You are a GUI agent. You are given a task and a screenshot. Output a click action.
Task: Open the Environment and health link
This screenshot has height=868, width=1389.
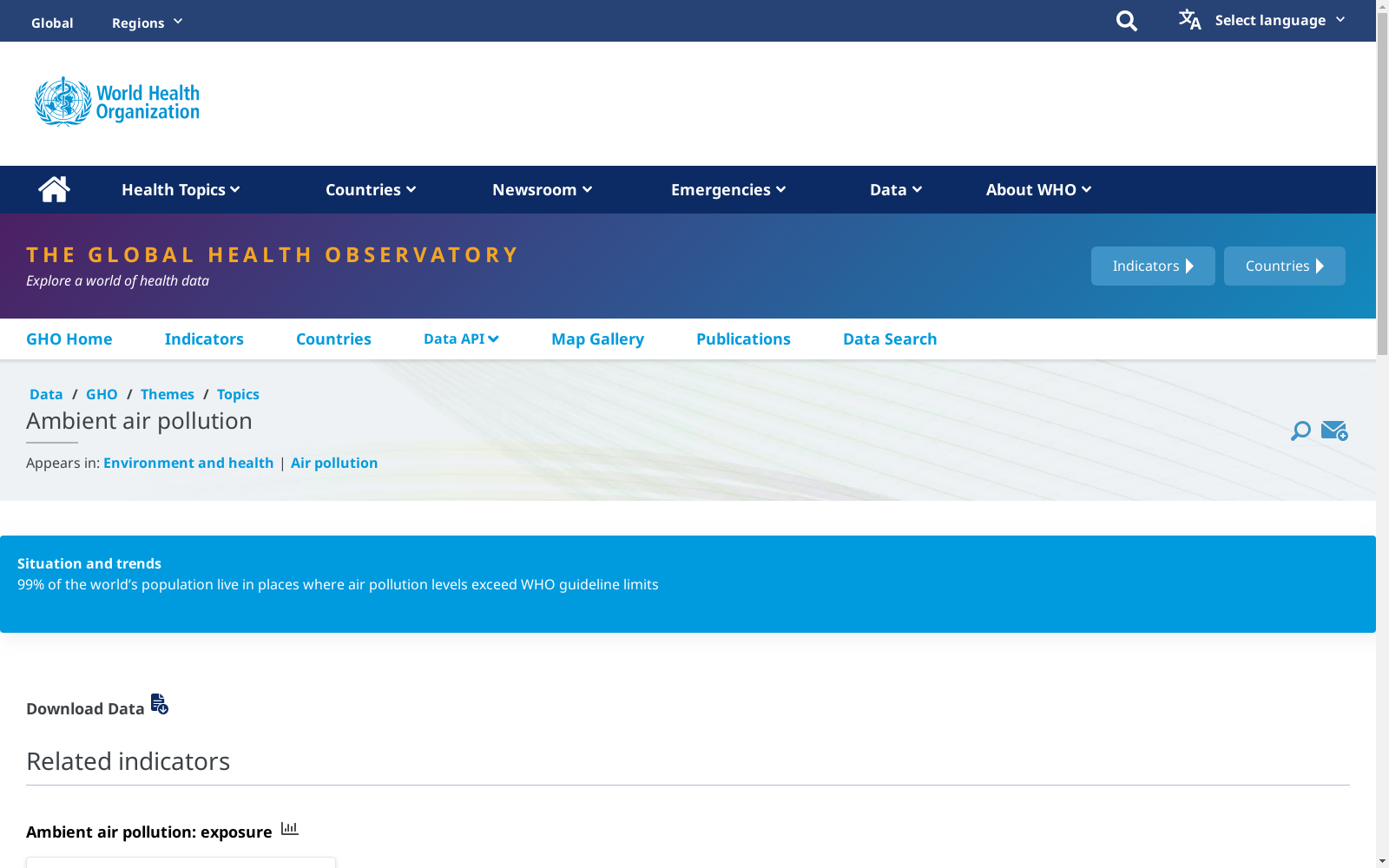tap(188, 463)
